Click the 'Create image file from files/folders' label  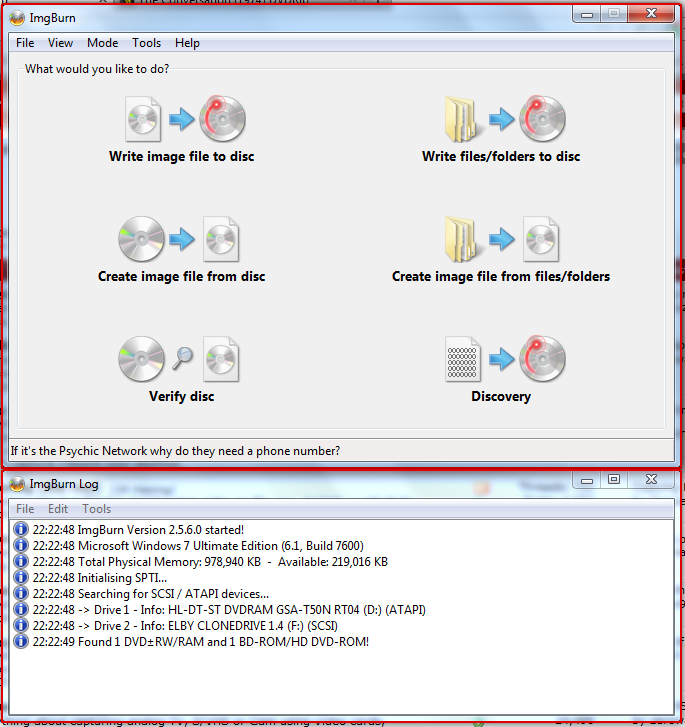(501, 277)
